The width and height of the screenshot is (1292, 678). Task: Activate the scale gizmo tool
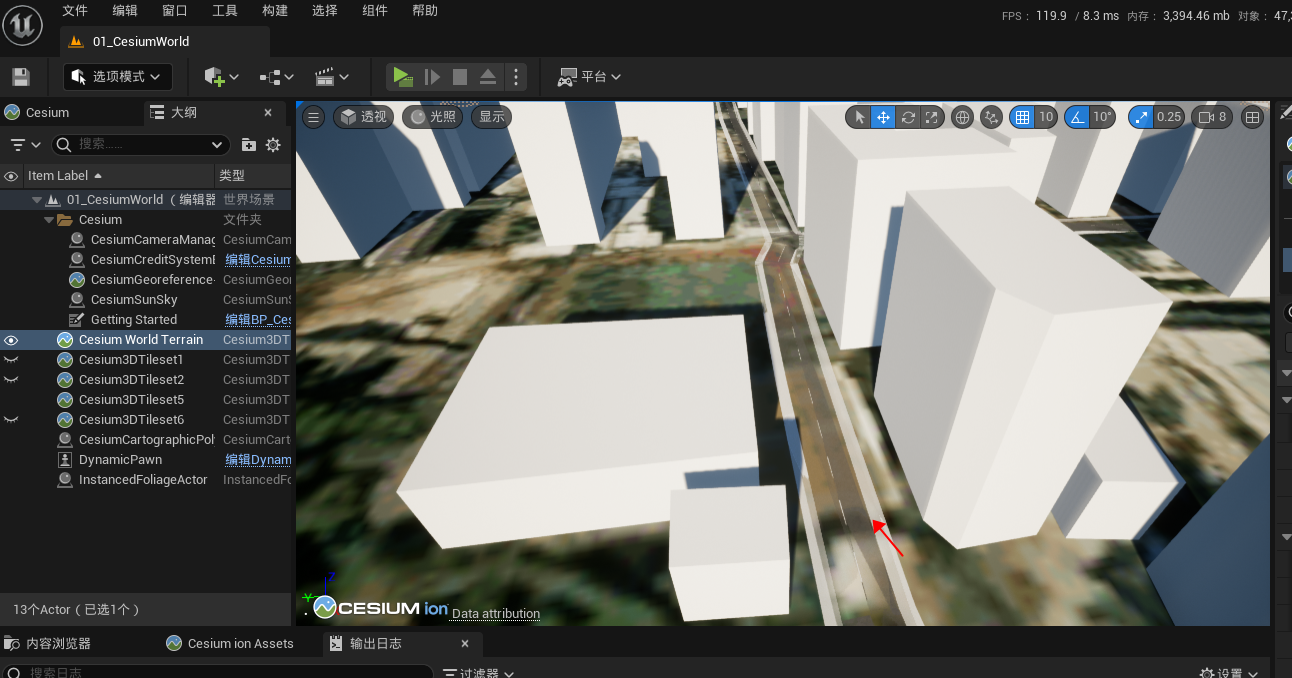(932, 117)
